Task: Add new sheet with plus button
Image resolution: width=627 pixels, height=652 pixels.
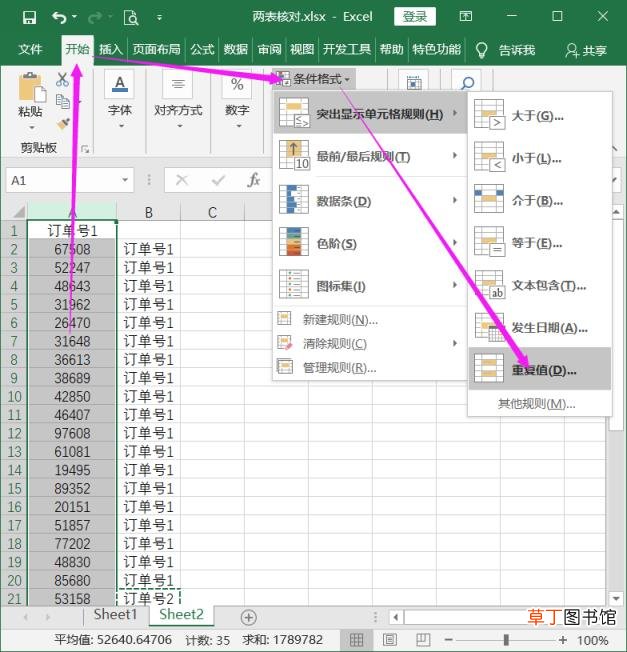Action: (x=248, y=617)
